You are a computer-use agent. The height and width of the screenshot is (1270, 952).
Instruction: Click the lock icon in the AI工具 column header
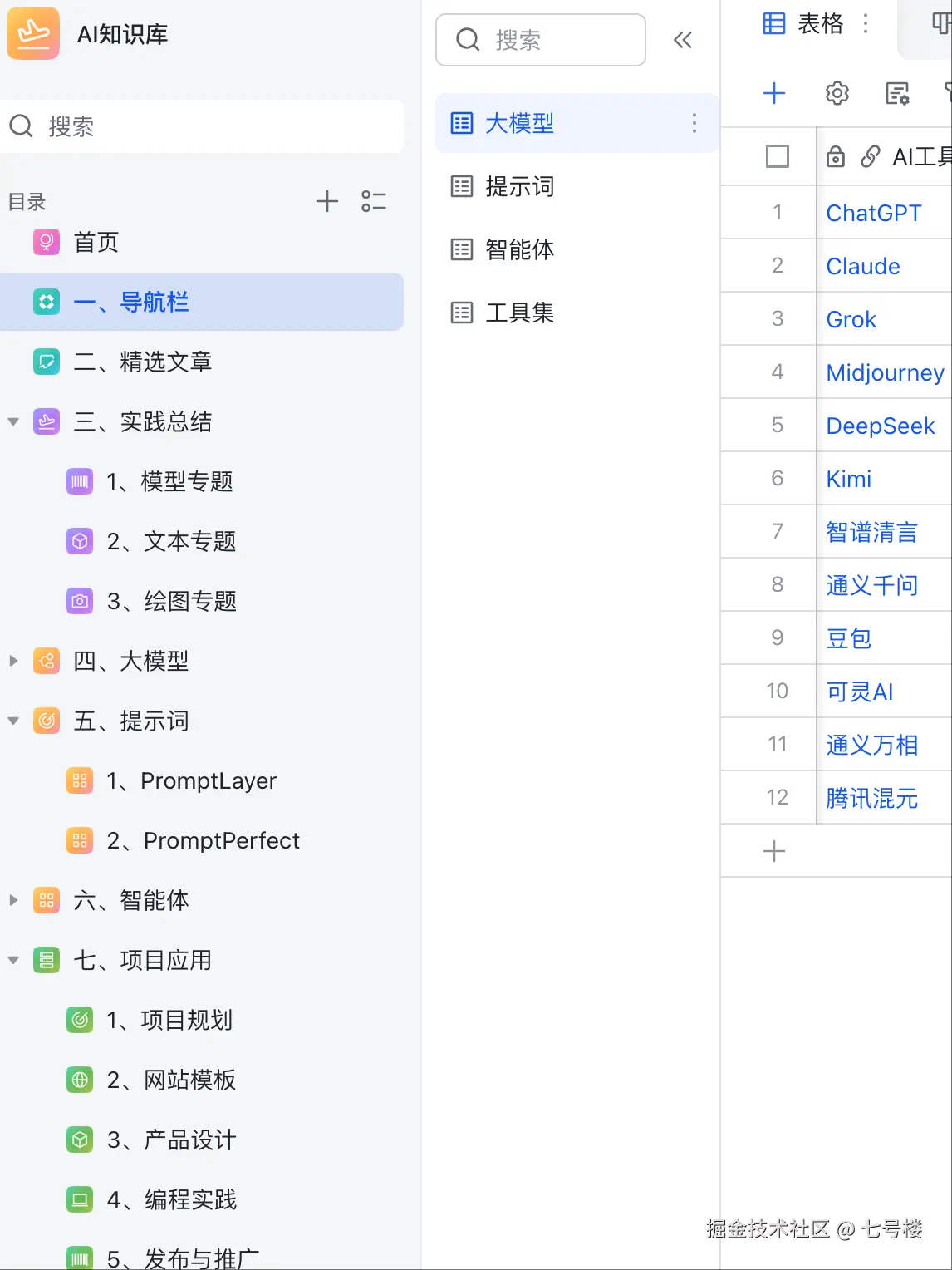click(x=835, y=156)
